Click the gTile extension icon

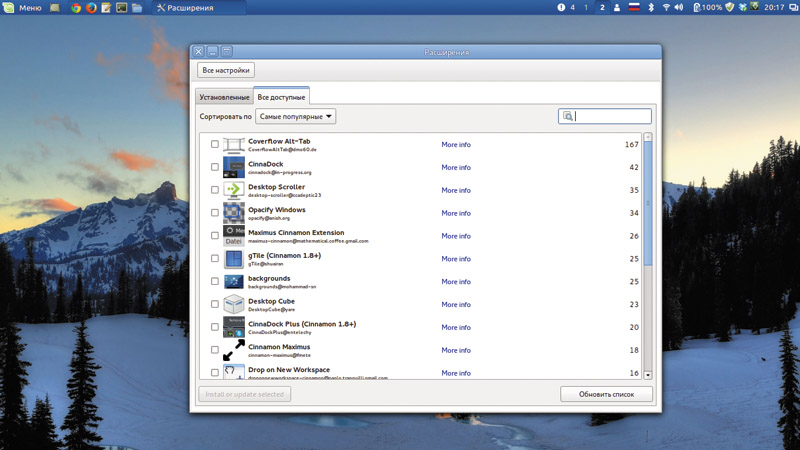(234, 259)
